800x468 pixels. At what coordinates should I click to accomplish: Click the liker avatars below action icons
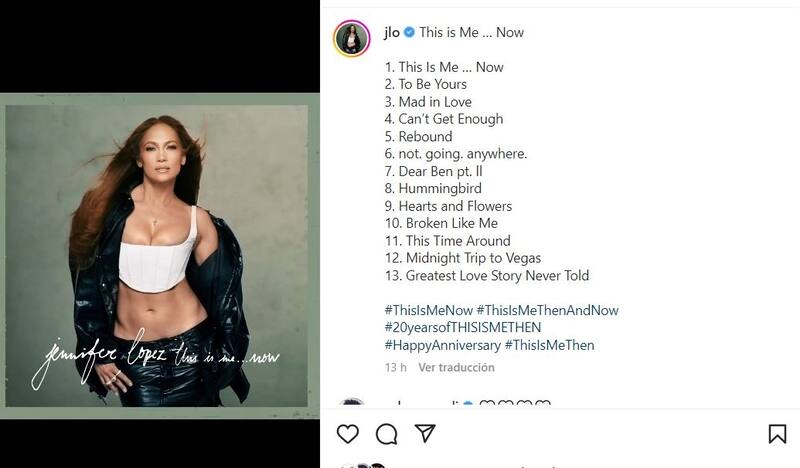(x=363, y=465)
